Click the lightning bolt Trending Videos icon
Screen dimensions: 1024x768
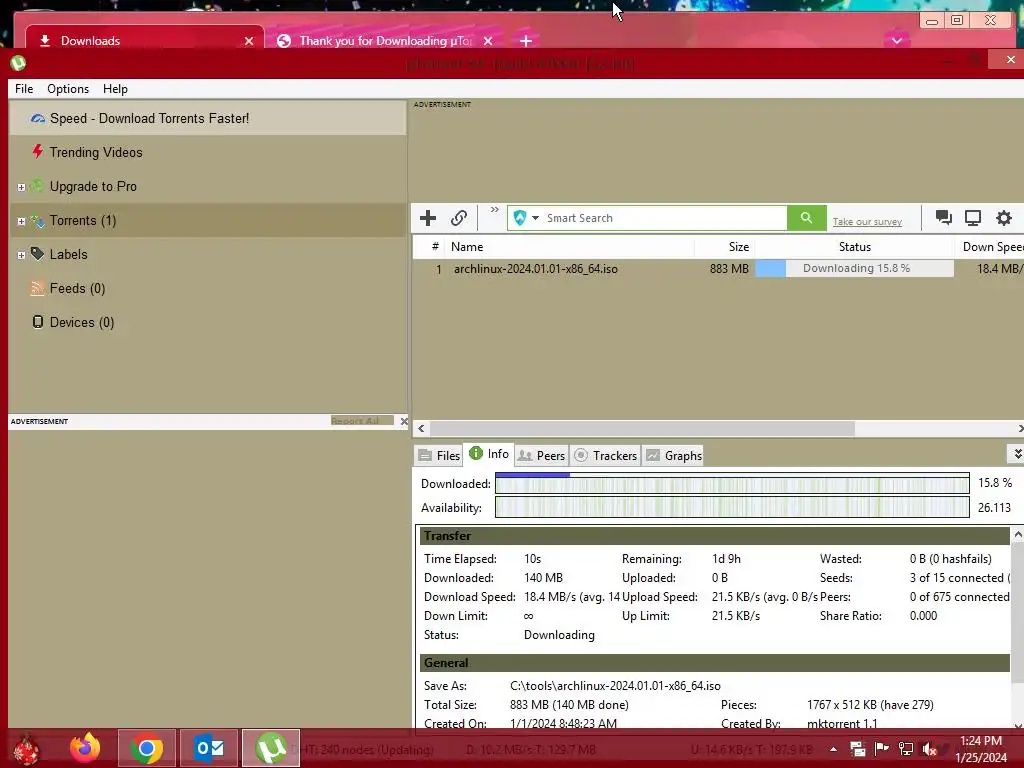[x=38, y=152]
